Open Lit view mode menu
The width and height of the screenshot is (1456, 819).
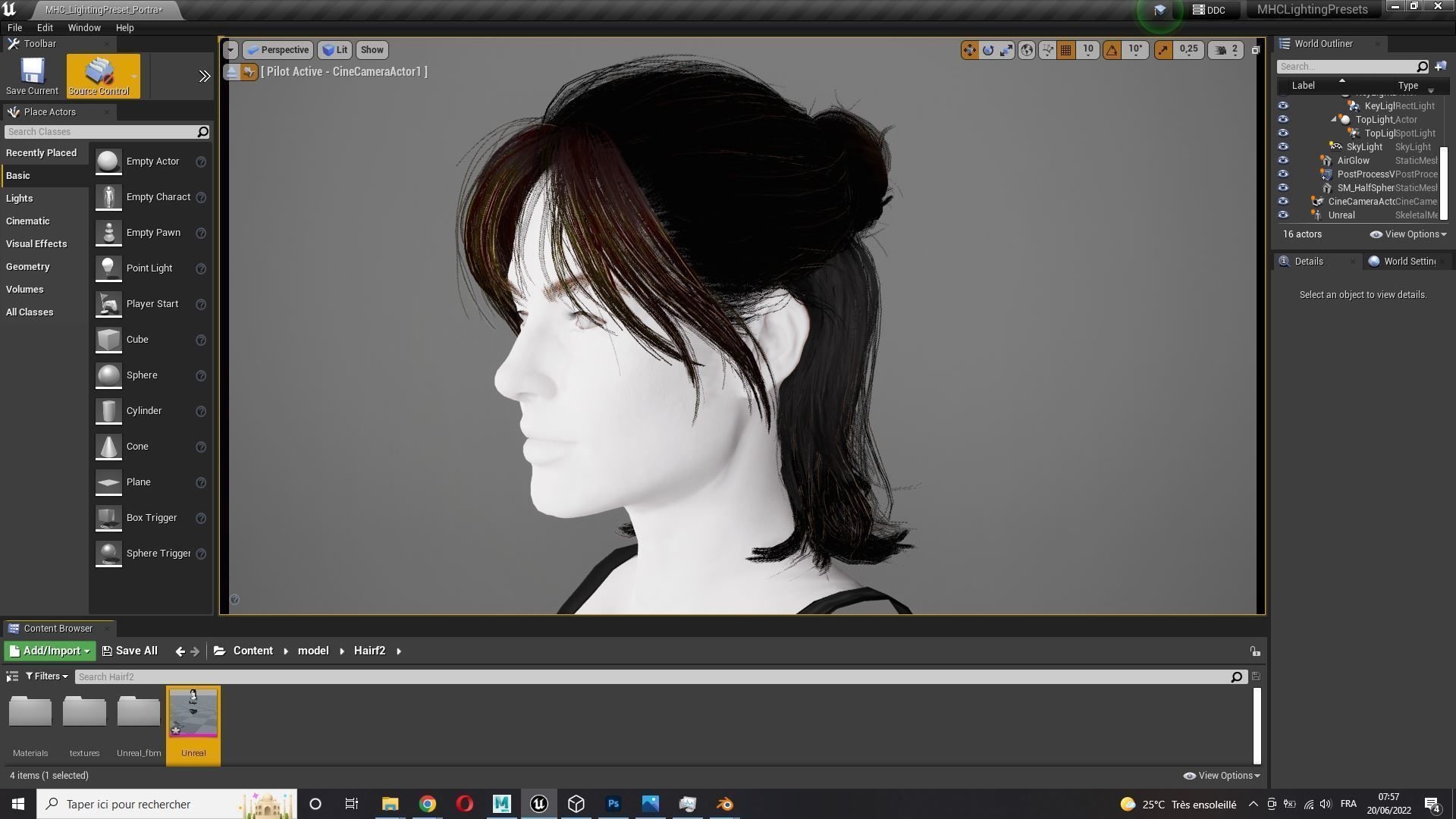[334, 50]
